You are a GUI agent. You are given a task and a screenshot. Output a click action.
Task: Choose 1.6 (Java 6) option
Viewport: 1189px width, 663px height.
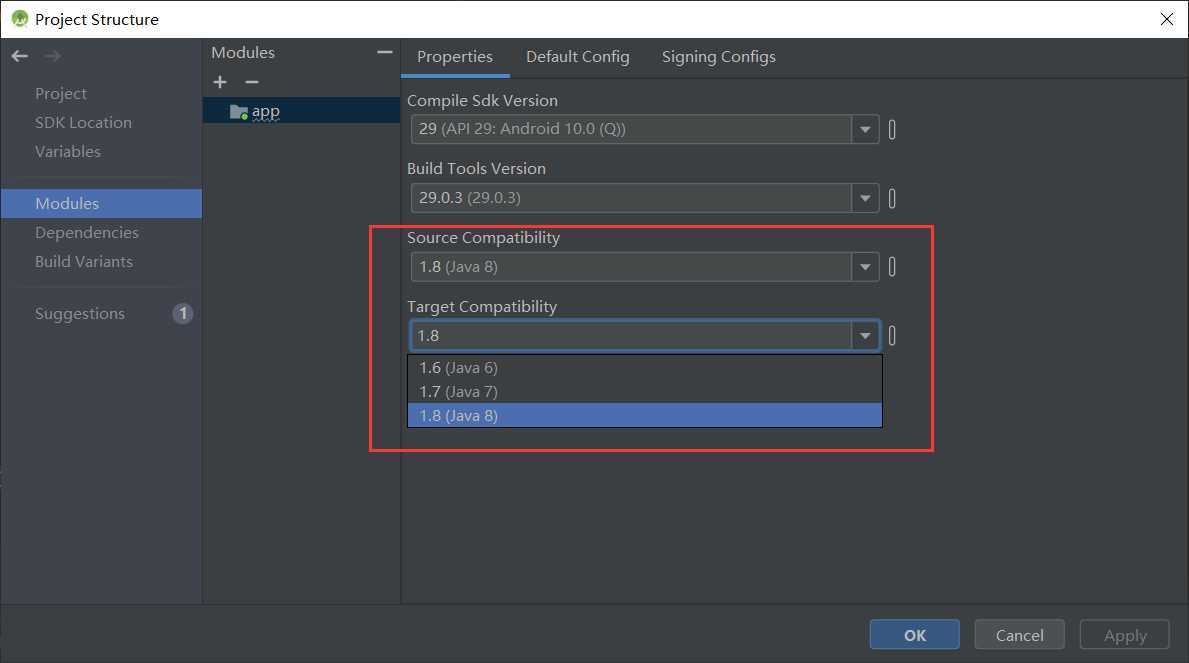[645, 368]
